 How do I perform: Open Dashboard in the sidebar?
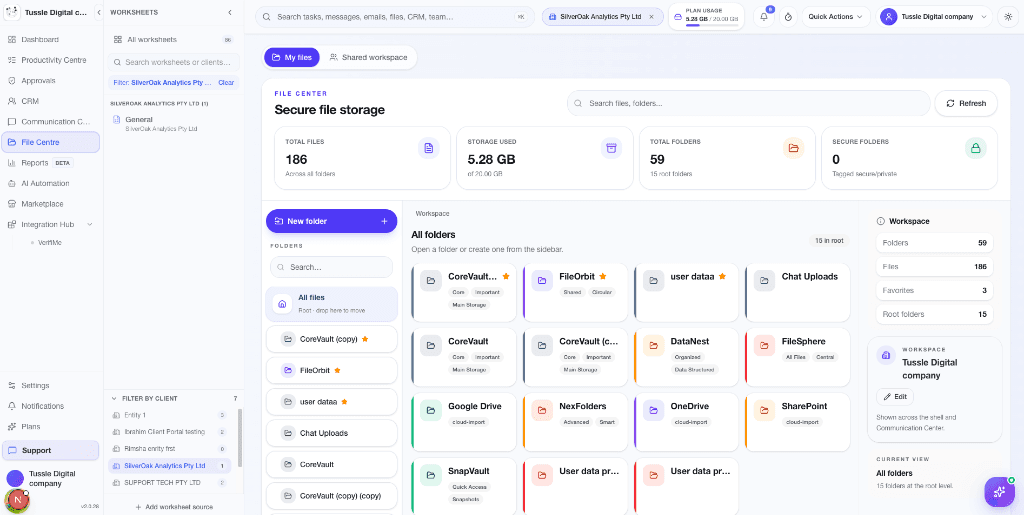(x=51, y=40)
